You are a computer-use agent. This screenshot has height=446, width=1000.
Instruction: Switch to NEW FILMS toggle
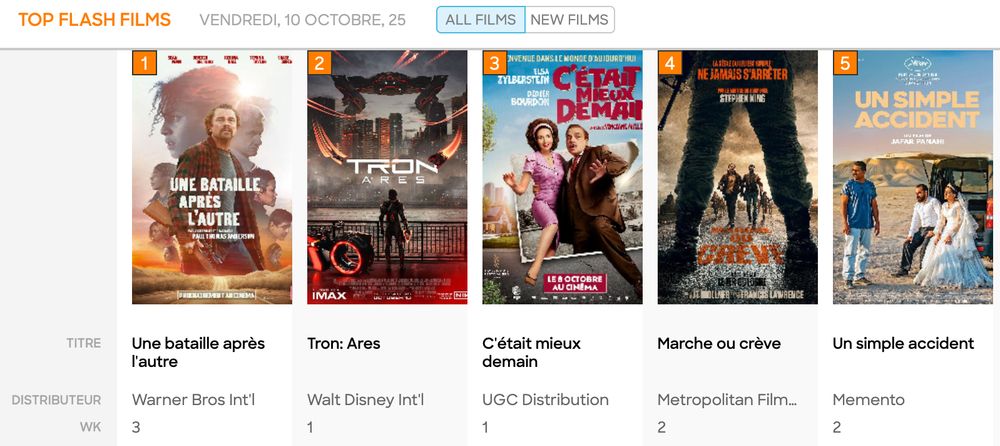[570, 20]
